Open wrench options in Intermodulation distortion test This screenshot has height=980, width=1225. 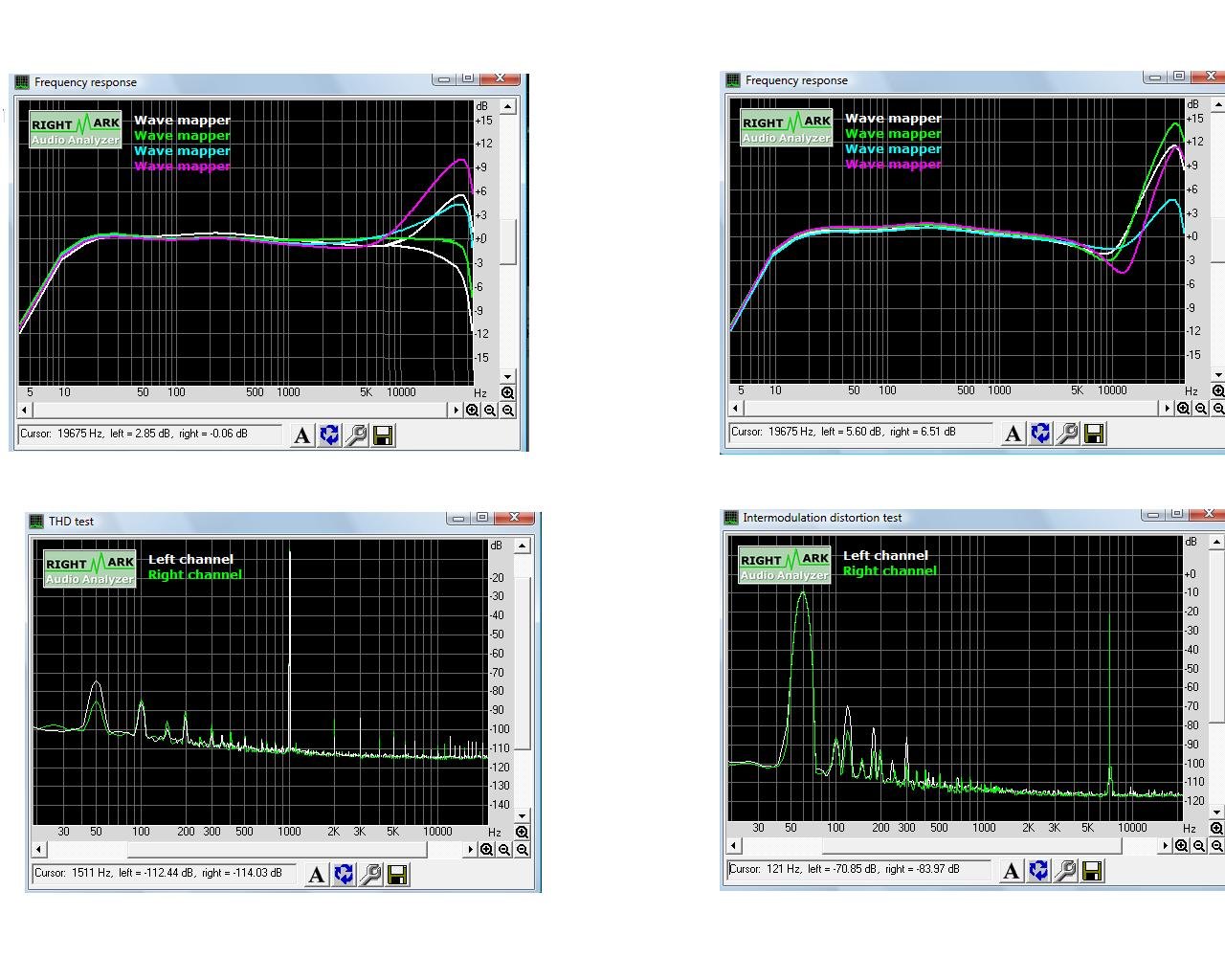[x=1064, y=871]
